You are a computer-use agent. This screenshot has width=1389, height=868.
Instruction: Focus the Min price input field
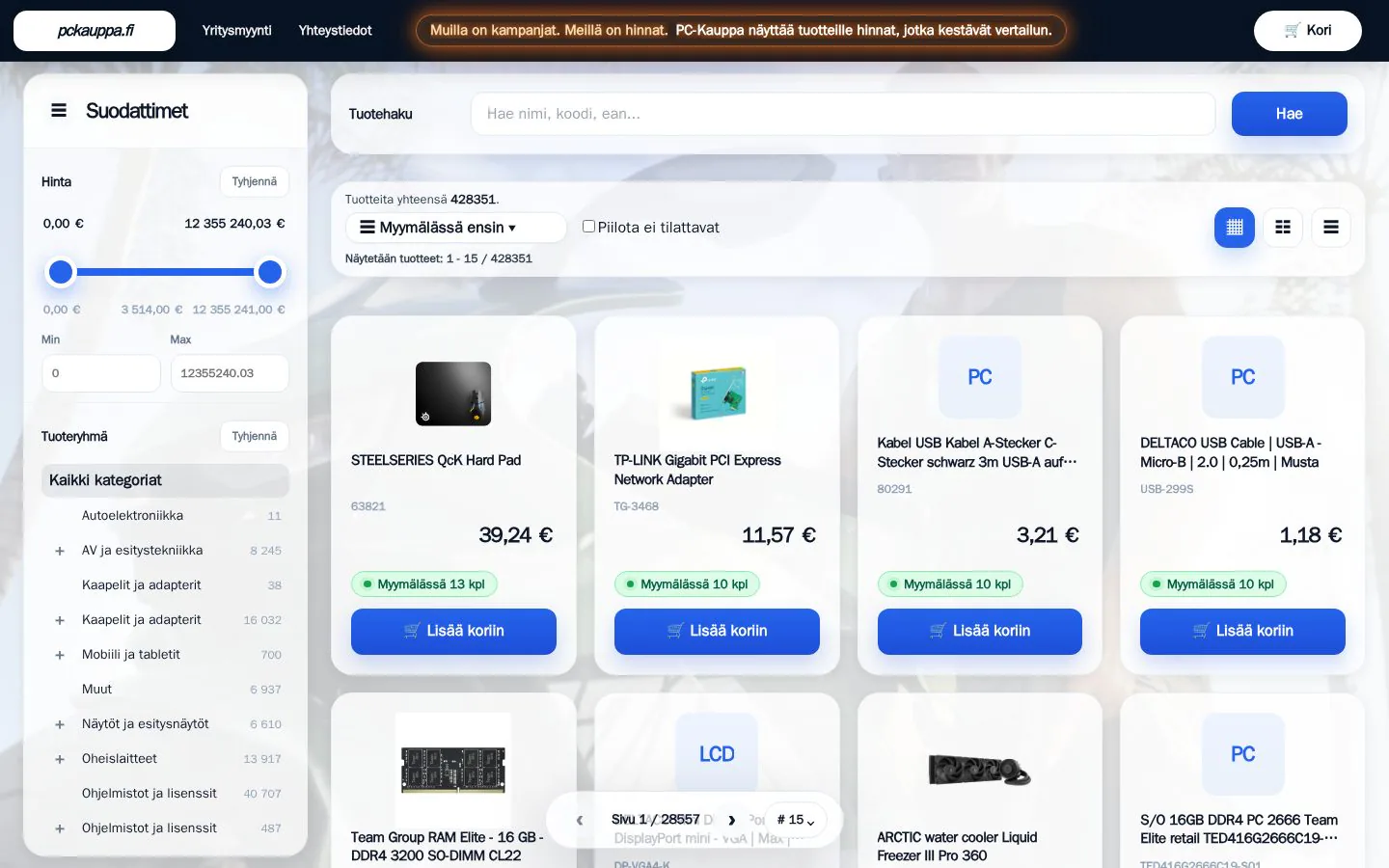click(101, 373)
